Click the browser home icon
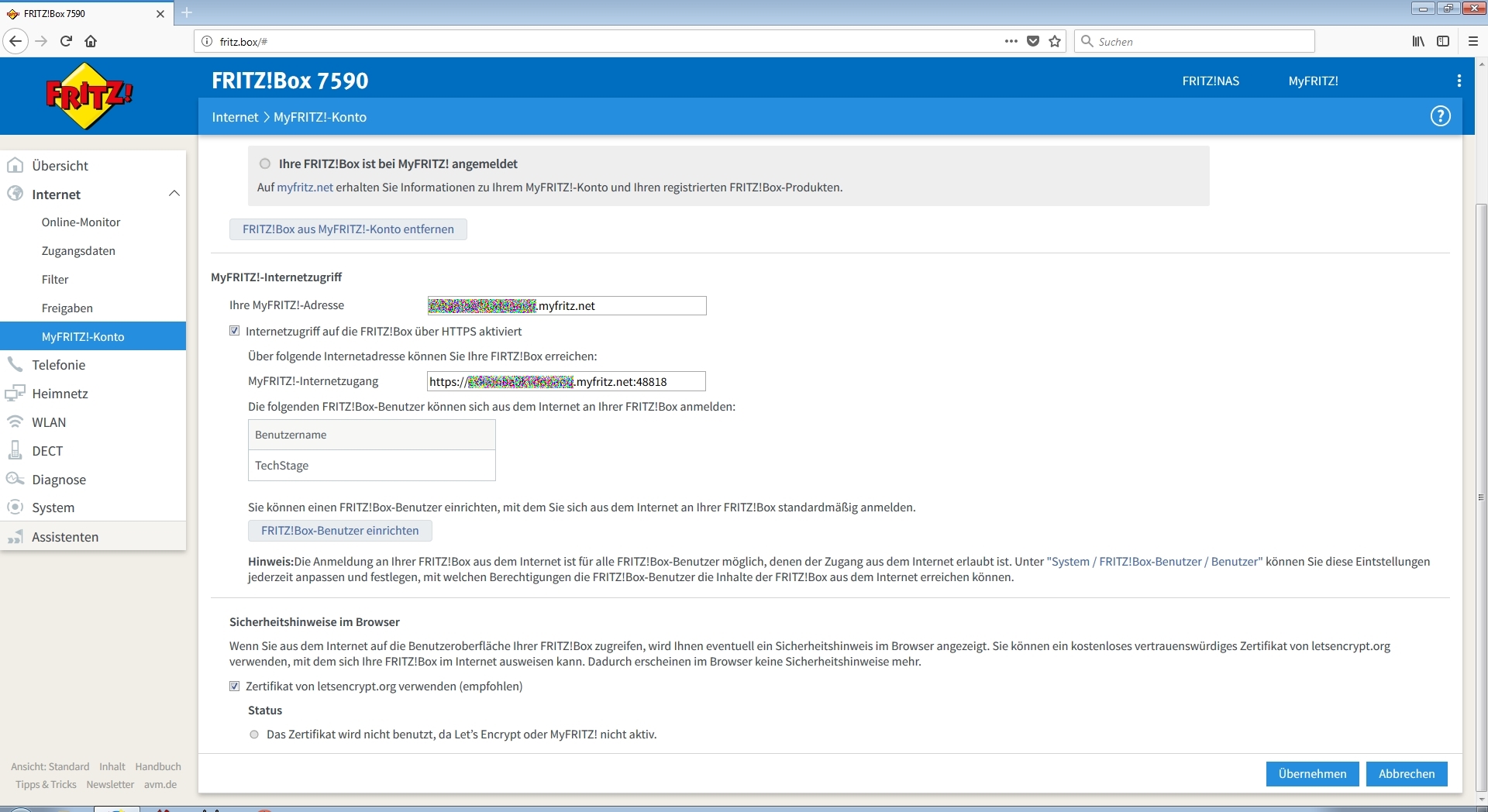This screenshot has width=1488, height=812. pyautogui.click(x=91, y=41)
